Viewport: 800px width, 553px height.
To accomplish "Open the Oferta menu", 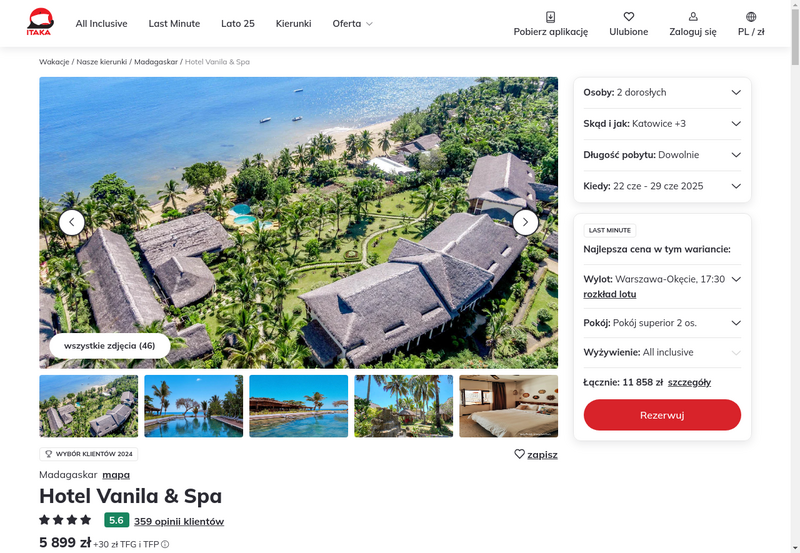I will coord(353,23).
